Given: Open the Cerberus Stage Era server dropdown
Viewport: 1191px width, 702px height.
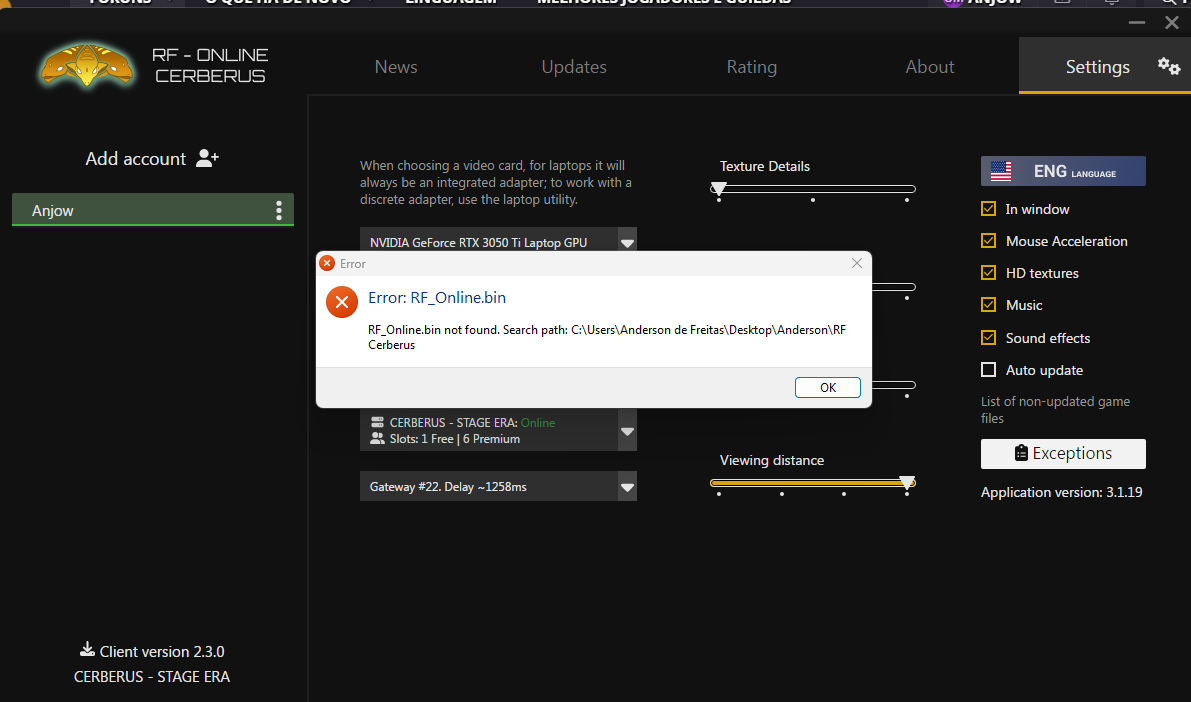Looking at the screenshot, I should coord(627,431).
